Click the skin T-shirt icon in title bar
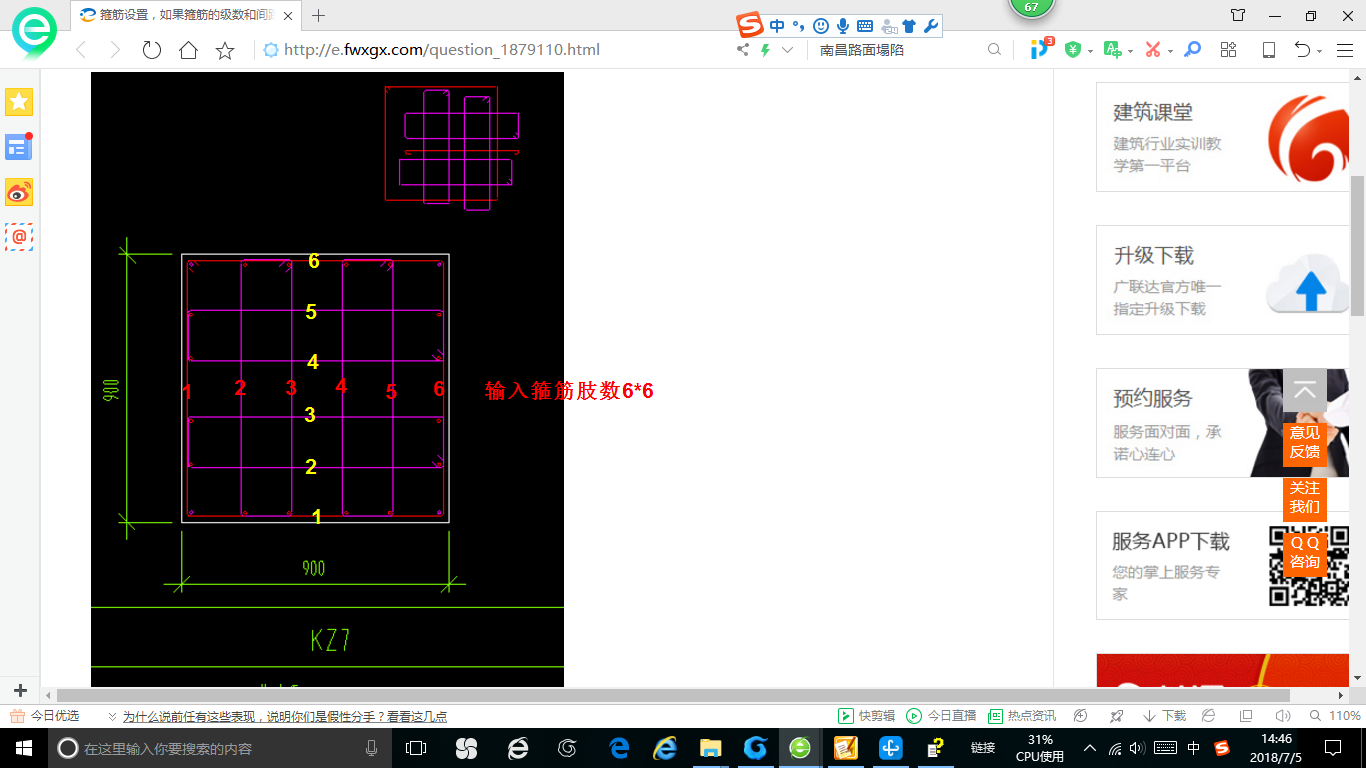The width and height of the screenshot is (1366, 768). (x=1238, y=15)
